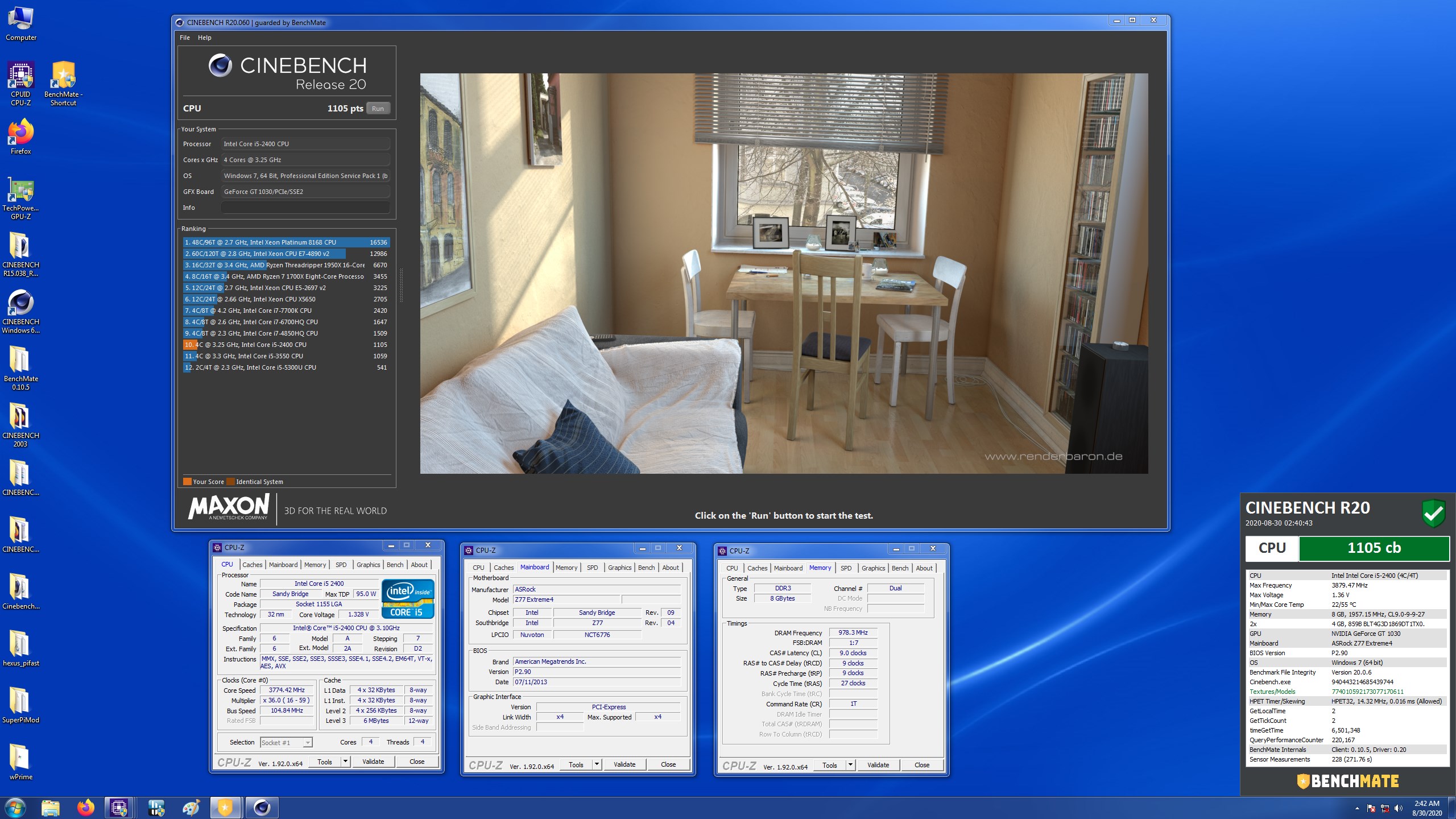
Task: Open the CINEBENCH 2003 desktop folder
Action: [20, 424]
